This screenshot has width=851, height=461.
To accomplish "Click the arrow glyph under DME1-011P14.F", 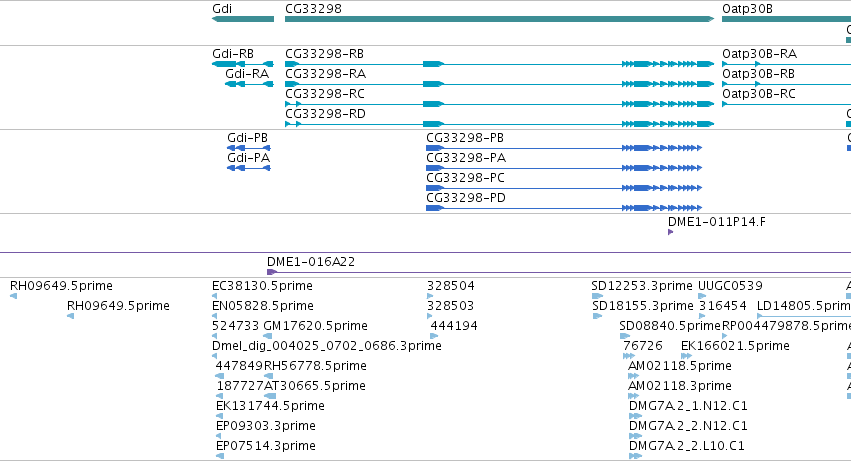I will point(670,232).
